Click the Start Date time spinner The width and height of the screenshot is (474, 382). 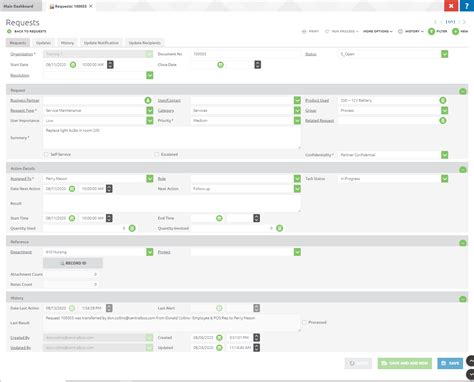pos(110,65)
